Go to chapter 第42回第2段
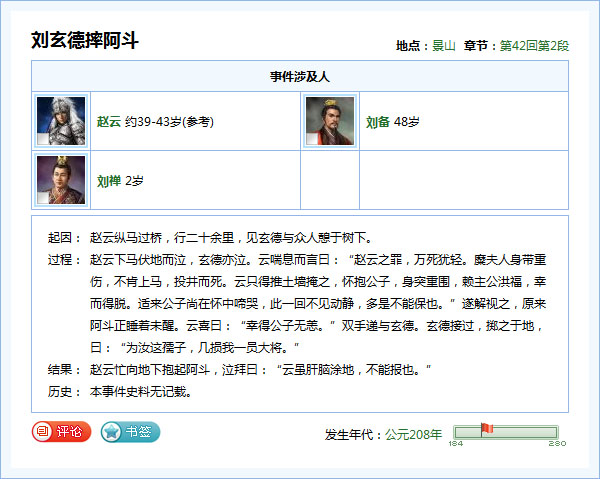Image resolution: width=600 pixels, height=479 pixels. point(534,46)
